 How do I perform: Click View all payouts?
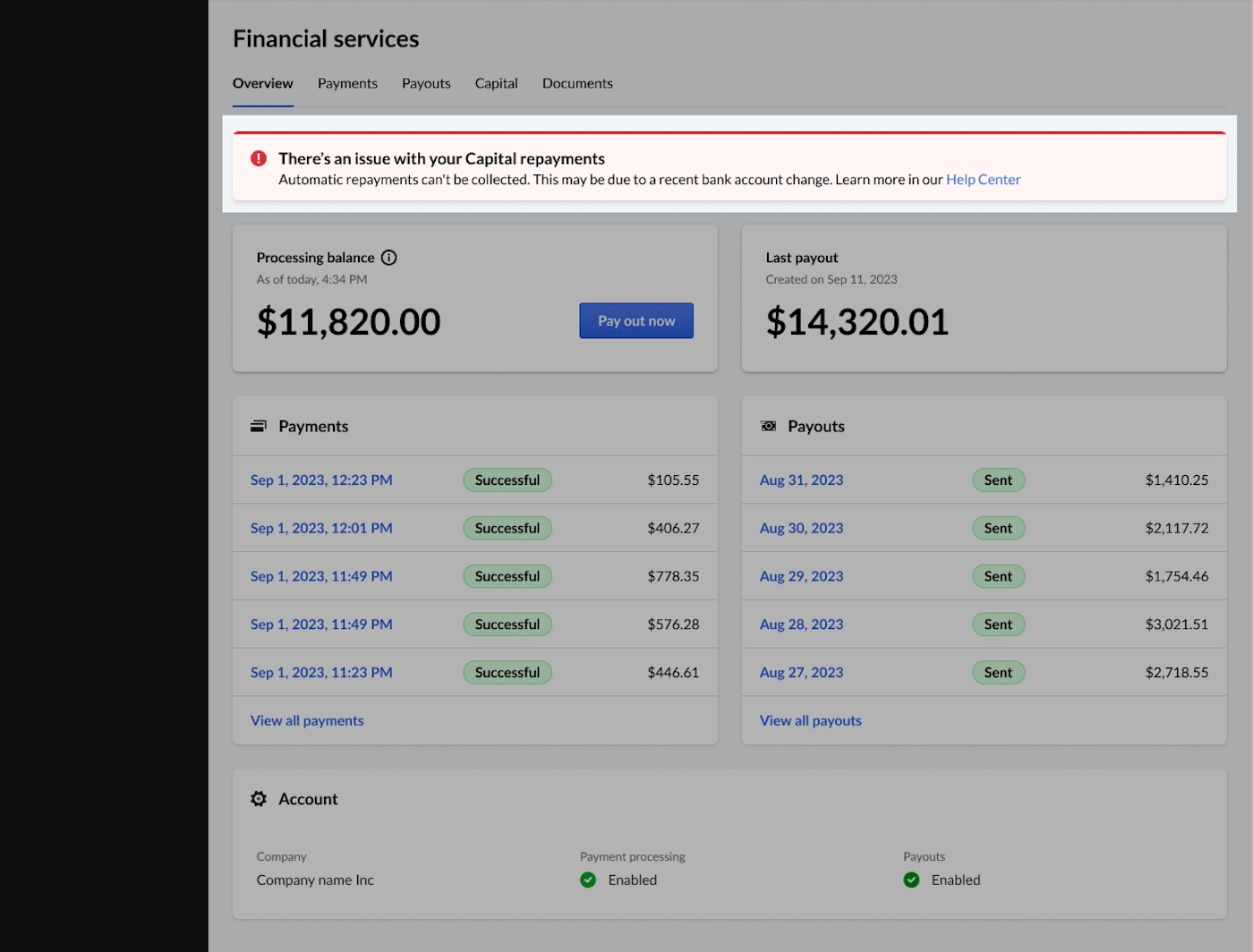coord(810,720)
